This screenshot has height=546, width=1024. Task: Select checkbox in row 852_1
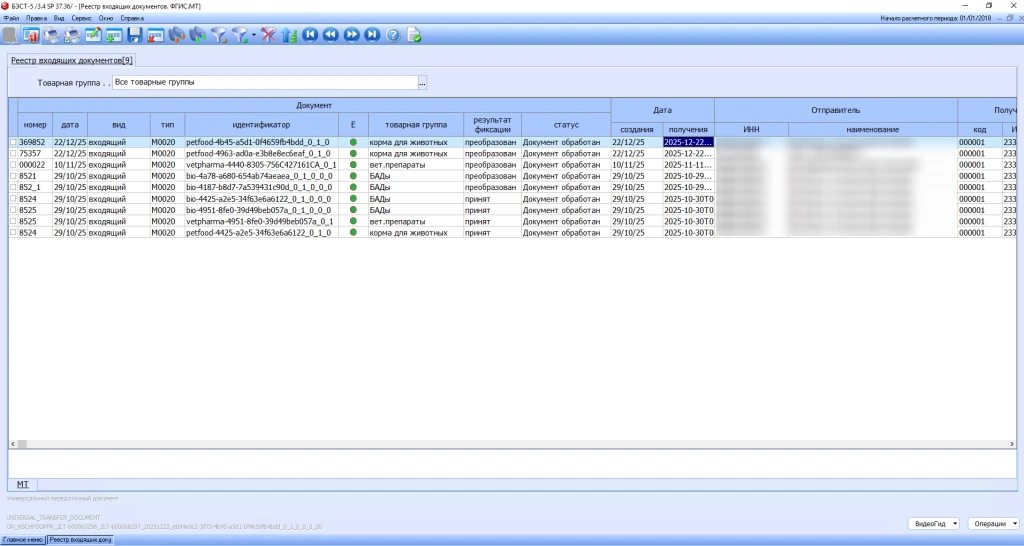point(14,187)
